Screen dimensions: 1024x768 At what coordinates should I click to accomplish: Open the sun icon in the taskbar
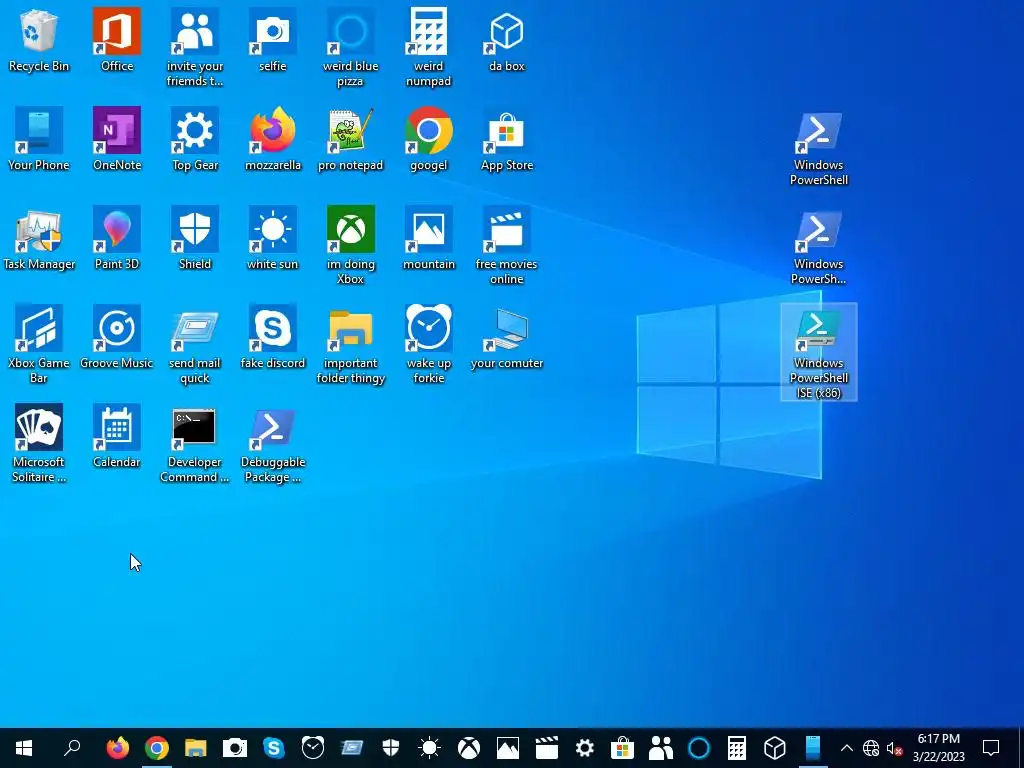[x=429, y=748]
